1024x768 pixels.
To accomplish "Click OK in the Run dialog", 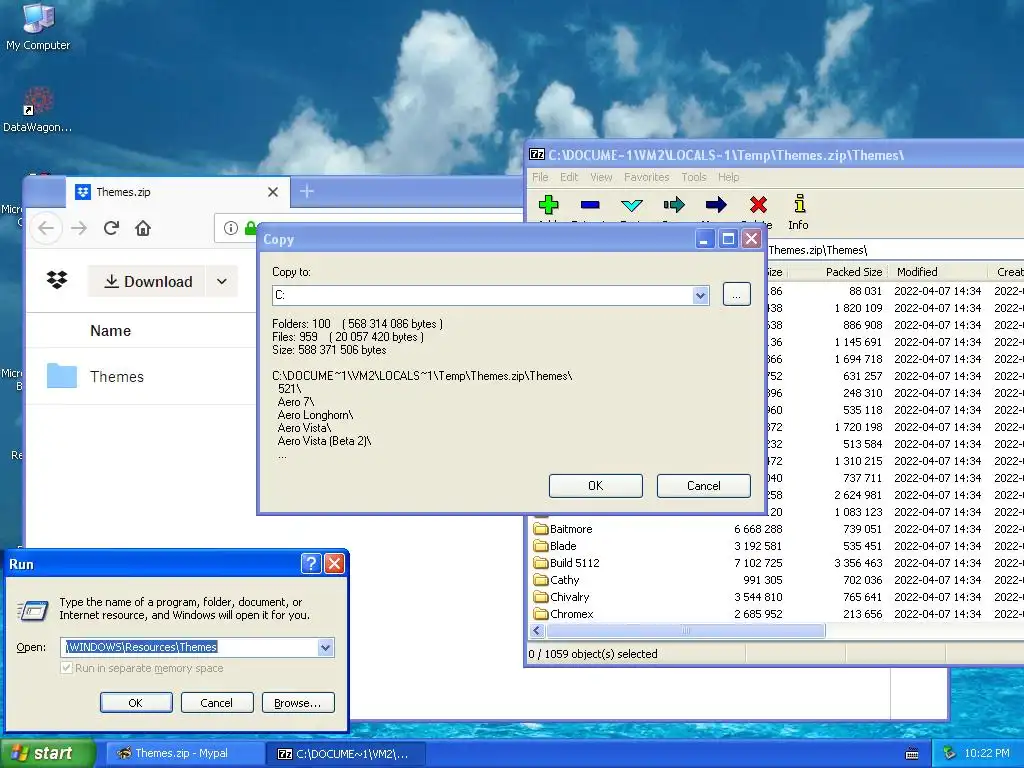I will click(136, 703).
